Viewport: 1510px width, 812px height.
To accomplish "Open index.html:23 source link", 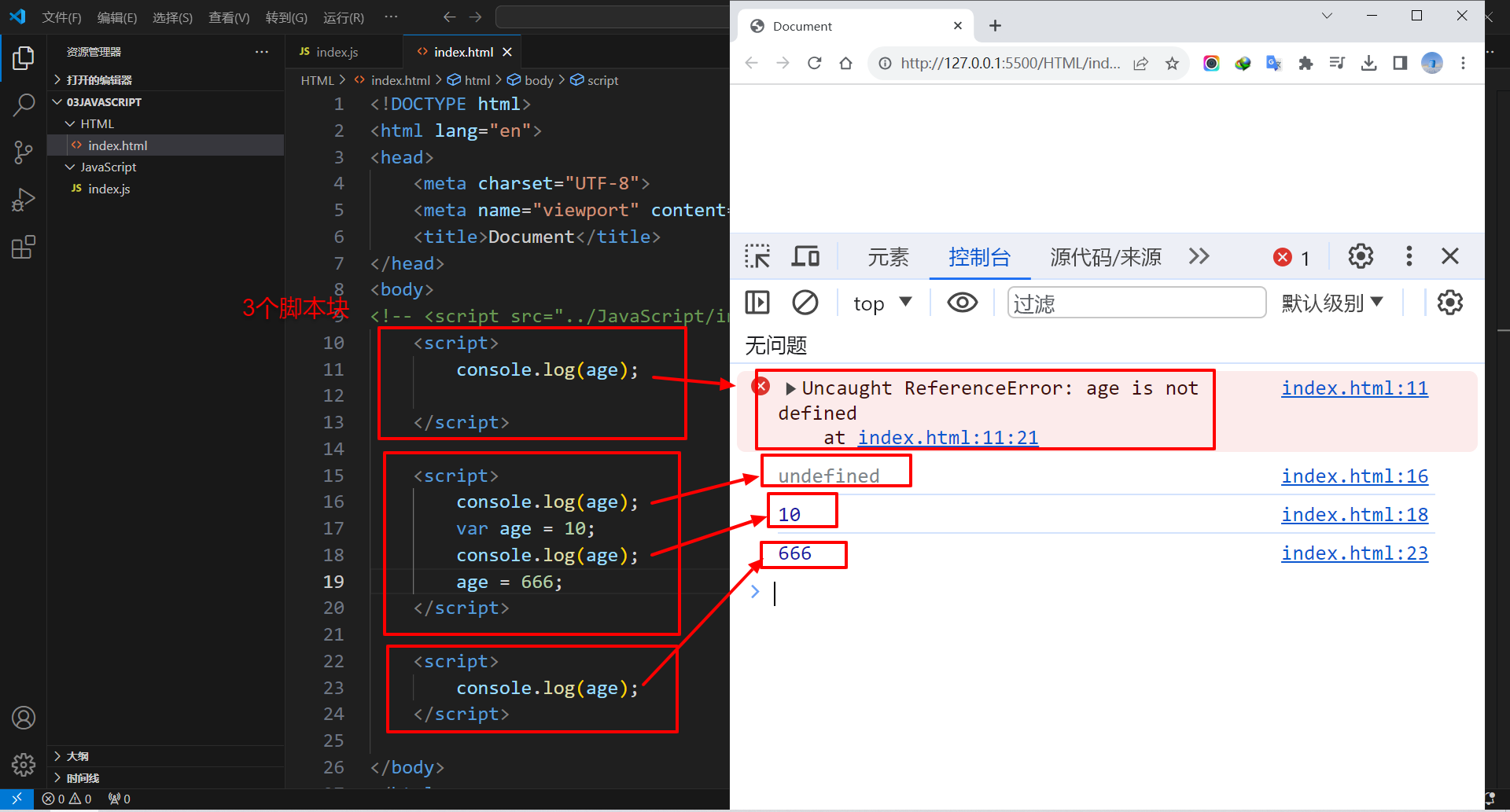I will tap(1354, 553).
